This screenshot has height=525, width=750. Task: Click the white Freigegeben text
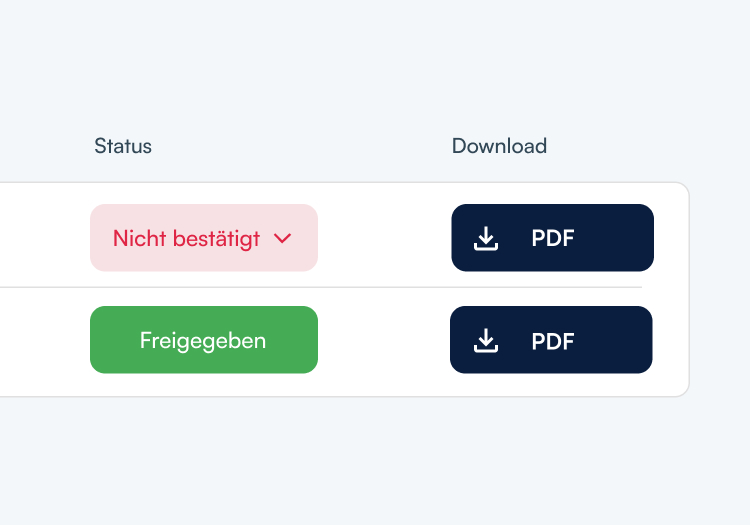[203, 340]
